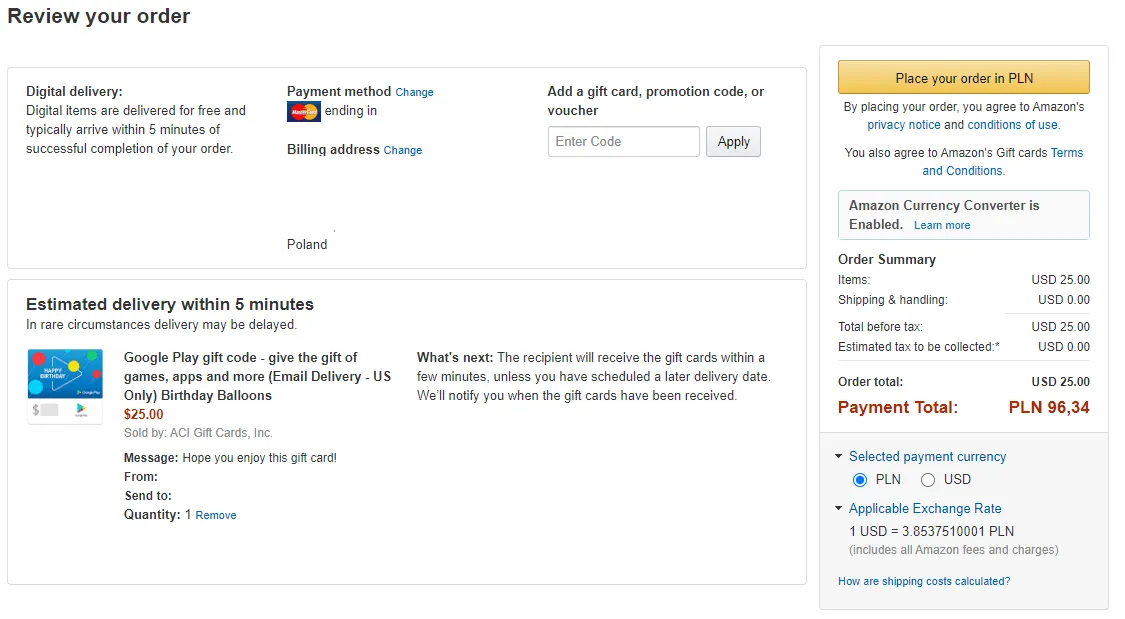1125x619 pixels.
Task: Collapse the Applicable Exchange Rate section
Action: click(838, 508)
